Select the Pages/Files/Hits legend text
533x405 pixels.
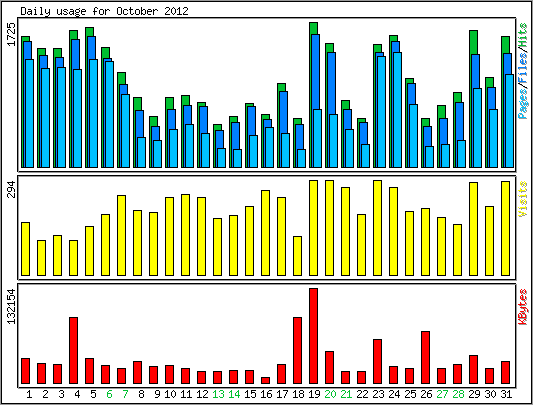[x=523, y=71]
